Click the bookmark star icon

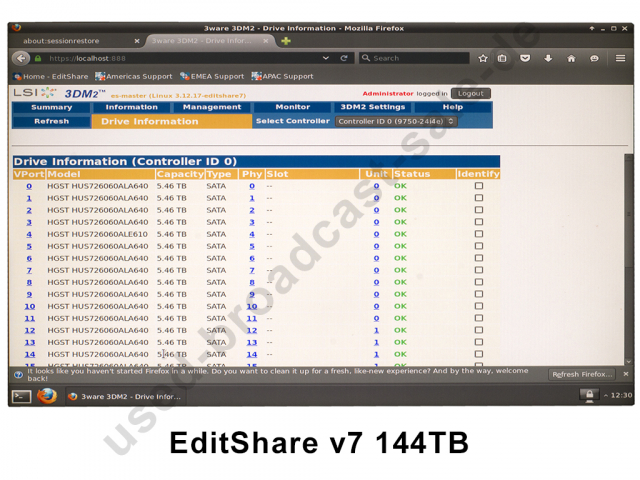[483, 59]
